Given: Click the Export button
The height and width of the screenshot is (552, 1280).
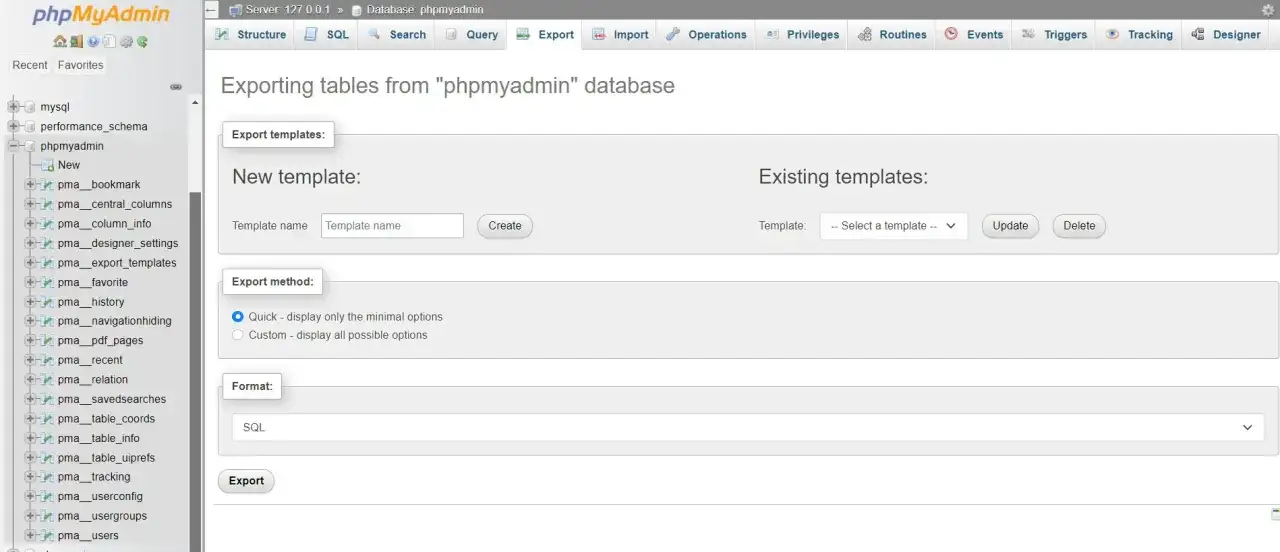Looking at the screenshot, I should pos(246,481).
